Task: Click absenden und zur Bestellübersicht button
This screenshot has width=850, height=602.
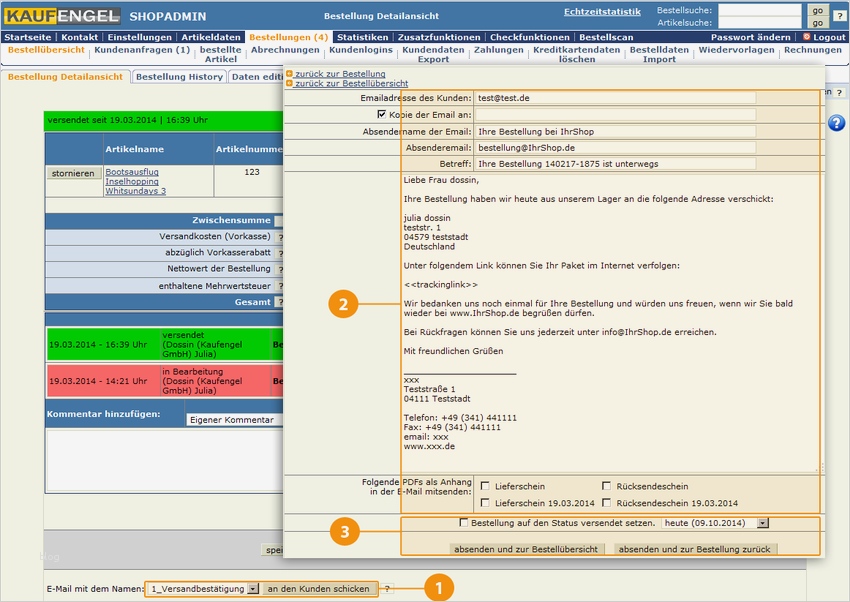Action: [526, 549]
